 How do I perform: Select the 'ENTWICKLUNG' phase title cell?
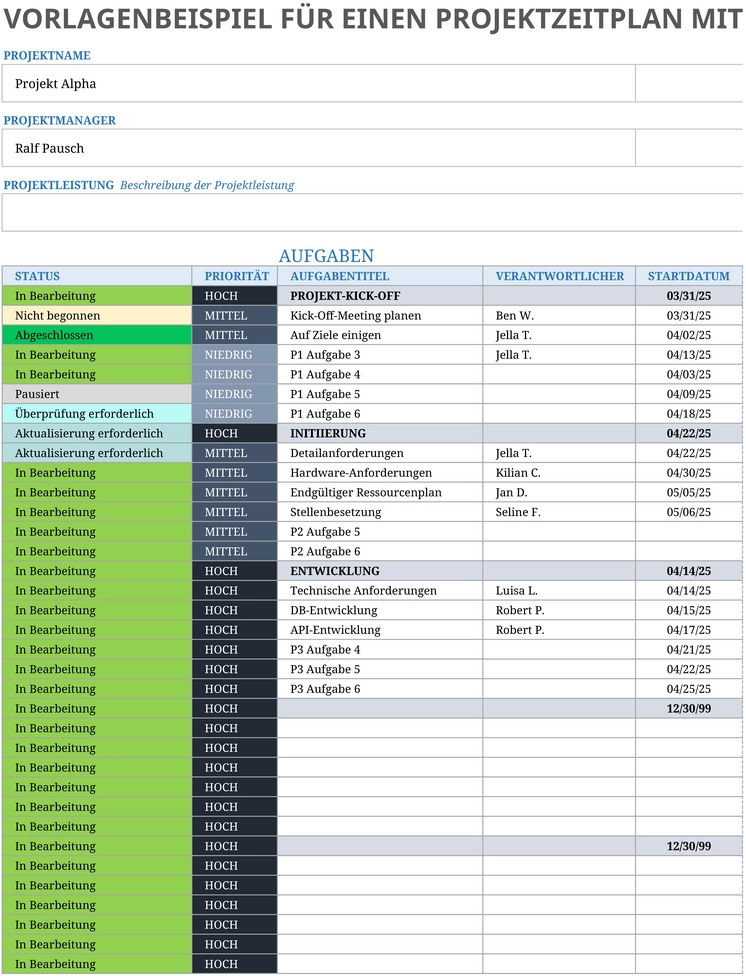pyautogui.click(x=380, y=571)
